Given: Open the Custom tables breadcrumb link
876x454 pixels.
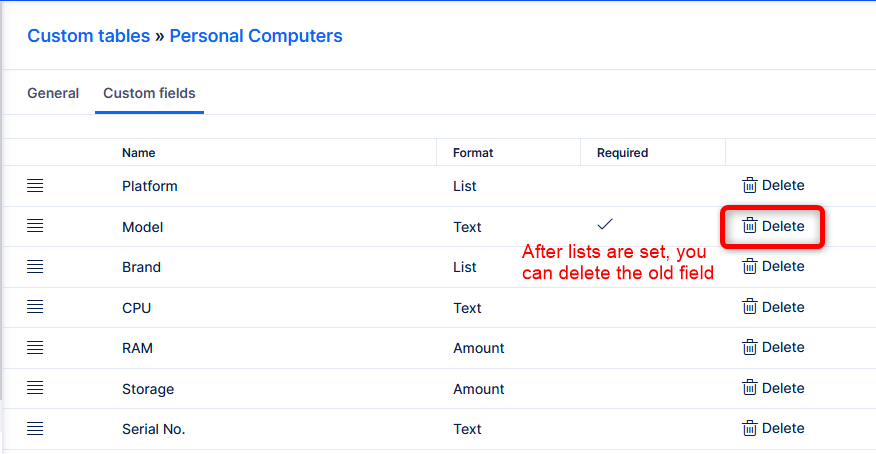Looking at the screenshot, I should tap(88, 36).
